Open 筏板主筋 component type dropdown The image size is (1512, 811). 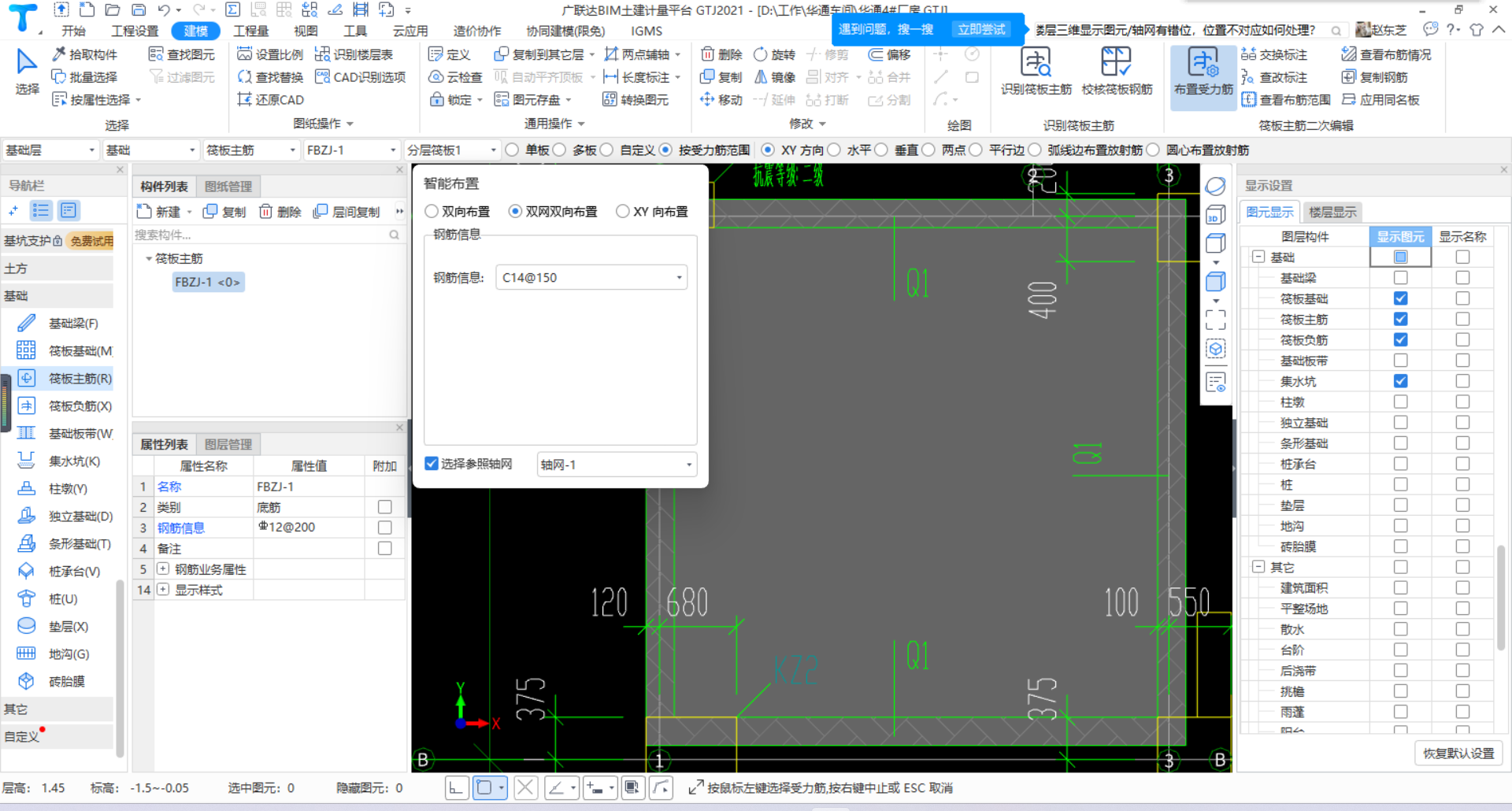click(x=250, y=150)
